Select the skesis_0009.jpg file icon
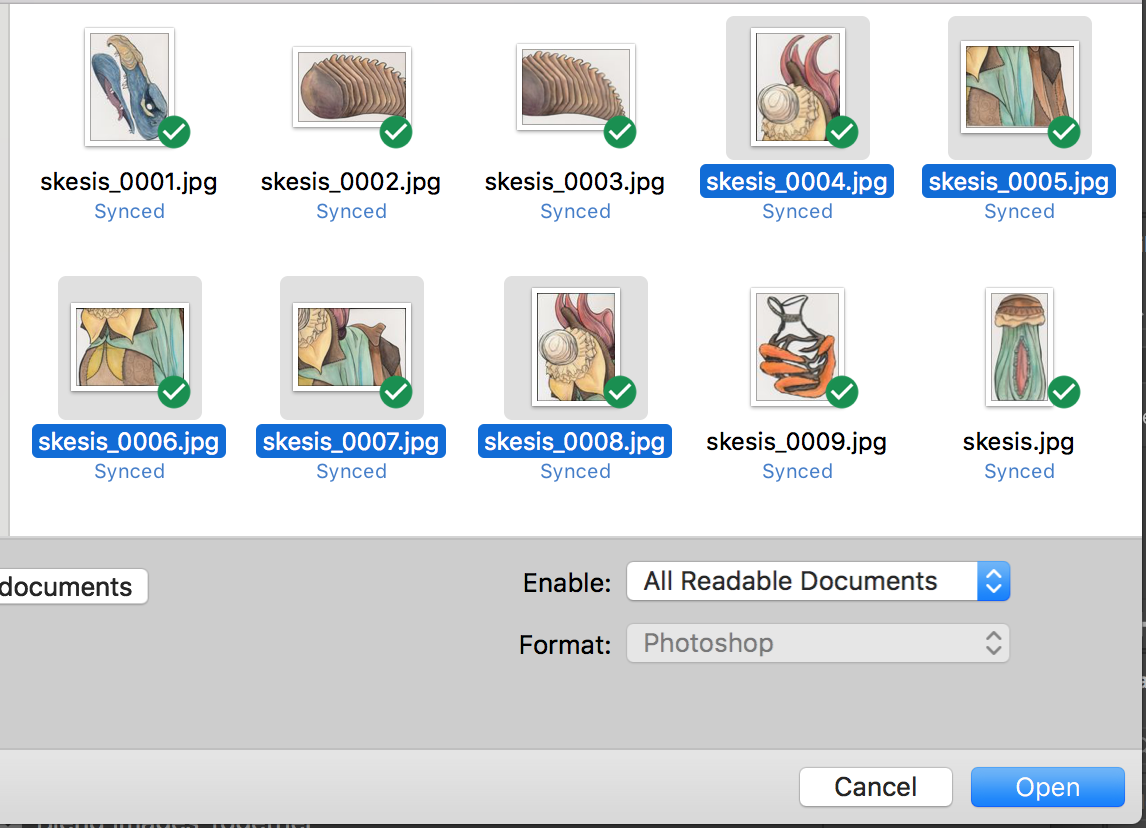 pos(797,347)
